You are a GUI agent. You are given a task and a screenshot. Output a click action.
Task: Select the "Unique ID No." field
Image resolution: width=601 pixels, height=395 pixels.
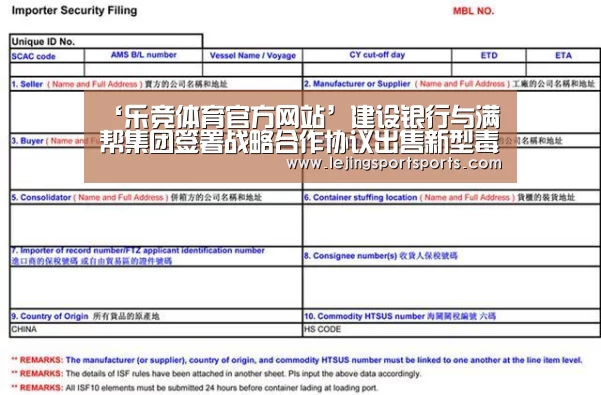point(106,41)
